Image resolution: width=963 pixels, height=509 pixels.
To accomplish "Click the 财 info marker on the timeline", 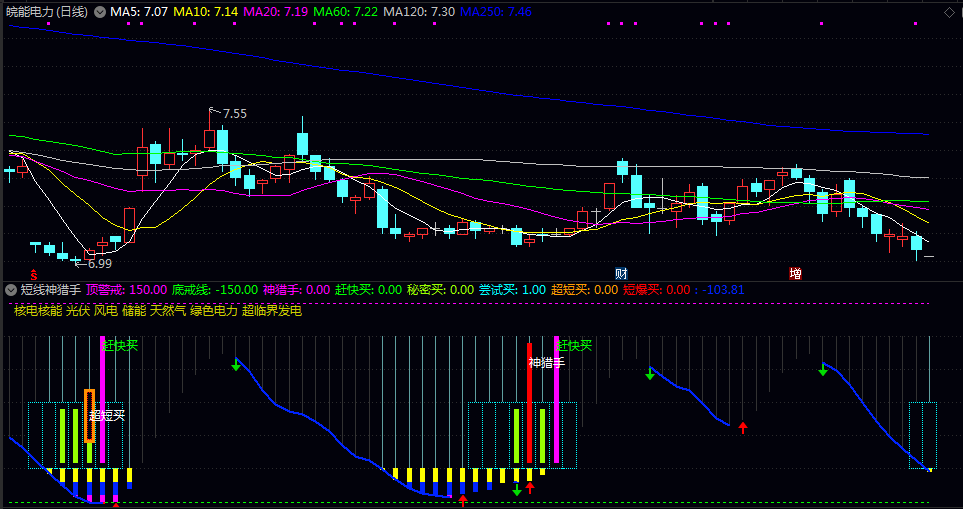I will click(621, 273).
